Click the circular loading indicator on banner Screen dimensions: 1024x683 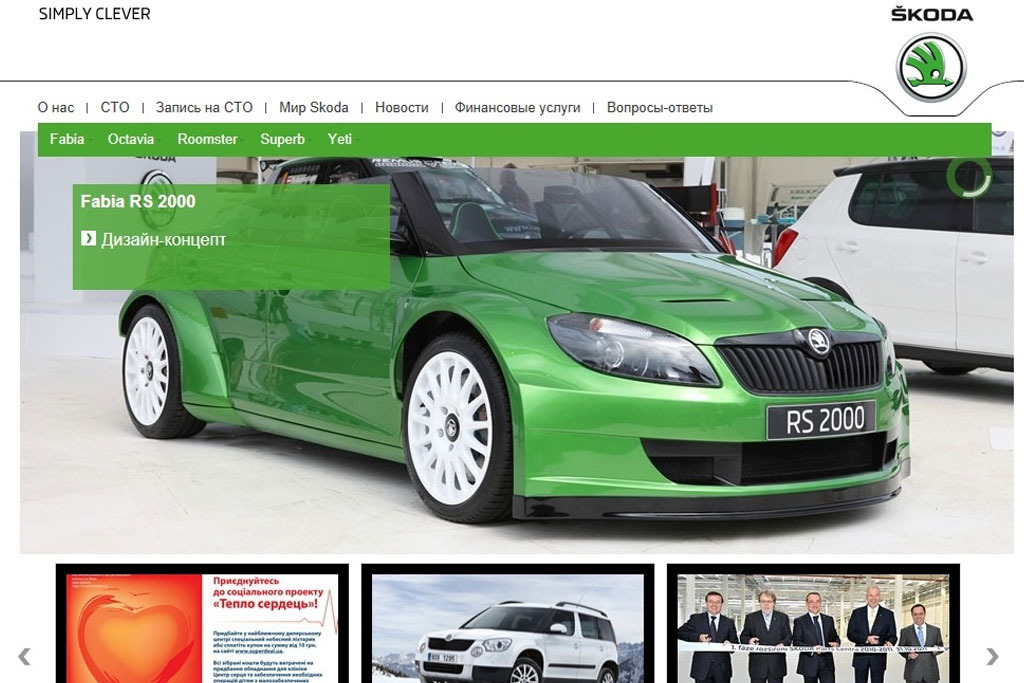968,177
